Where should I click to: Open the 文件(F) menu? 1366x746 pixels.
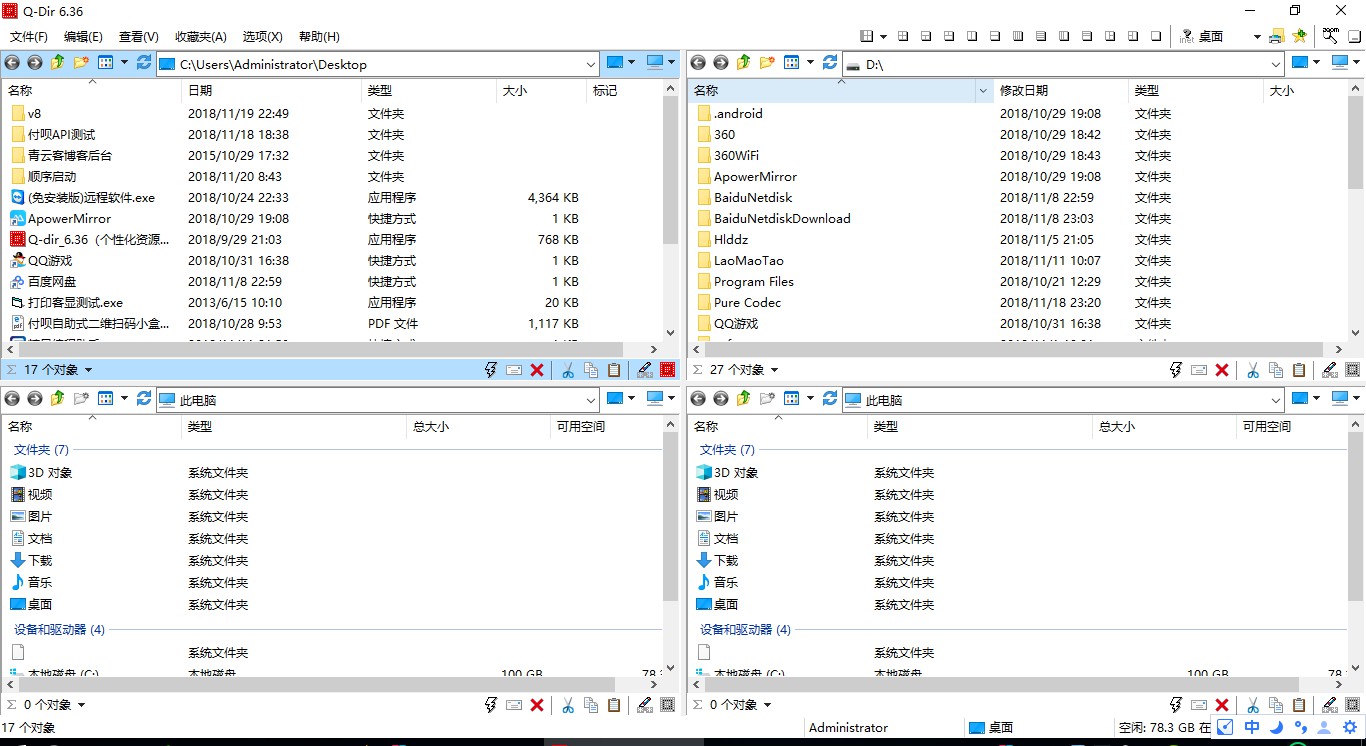pyautogui.click(x=29, y=36)
